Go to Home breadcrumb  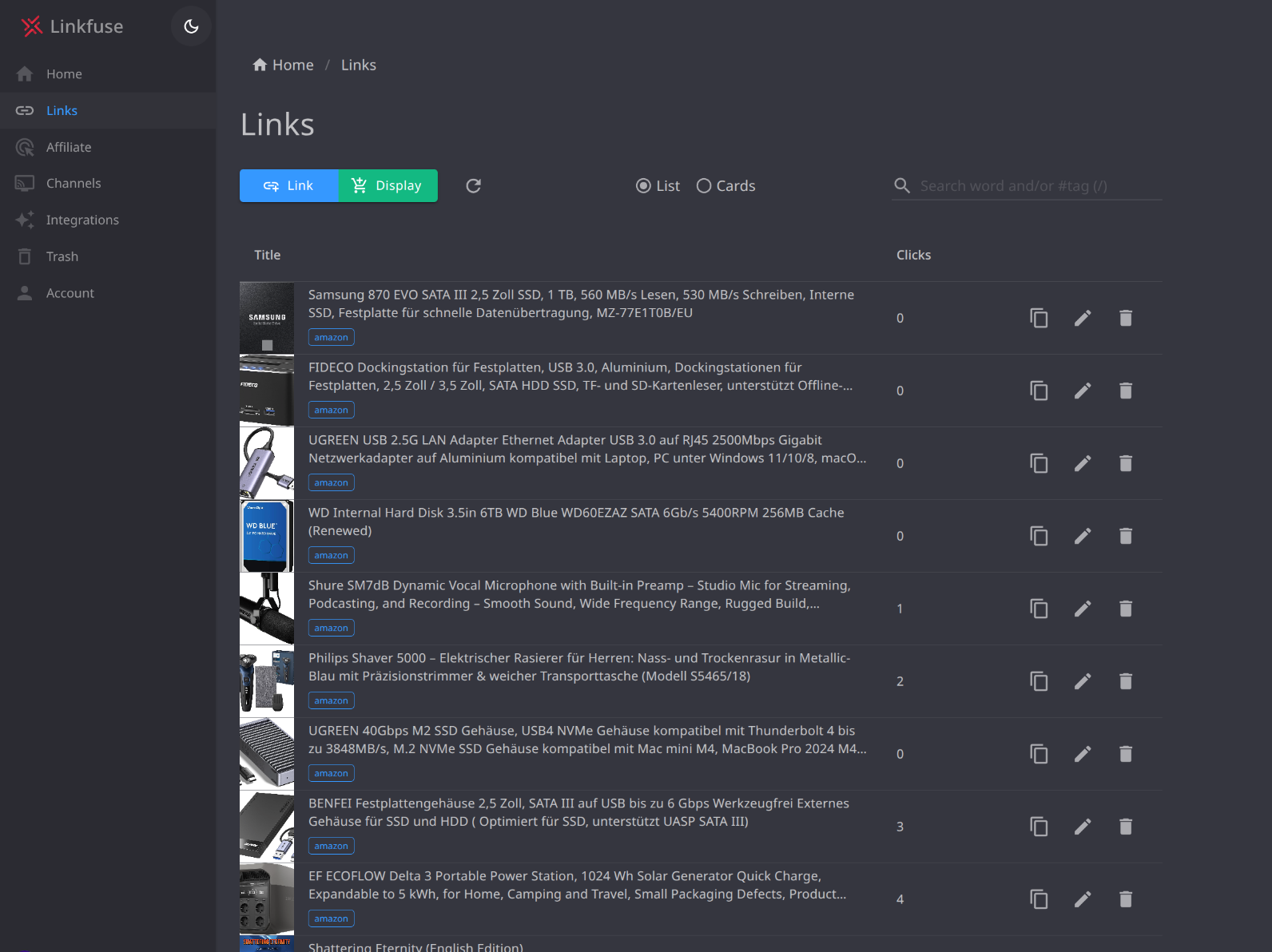284,65
